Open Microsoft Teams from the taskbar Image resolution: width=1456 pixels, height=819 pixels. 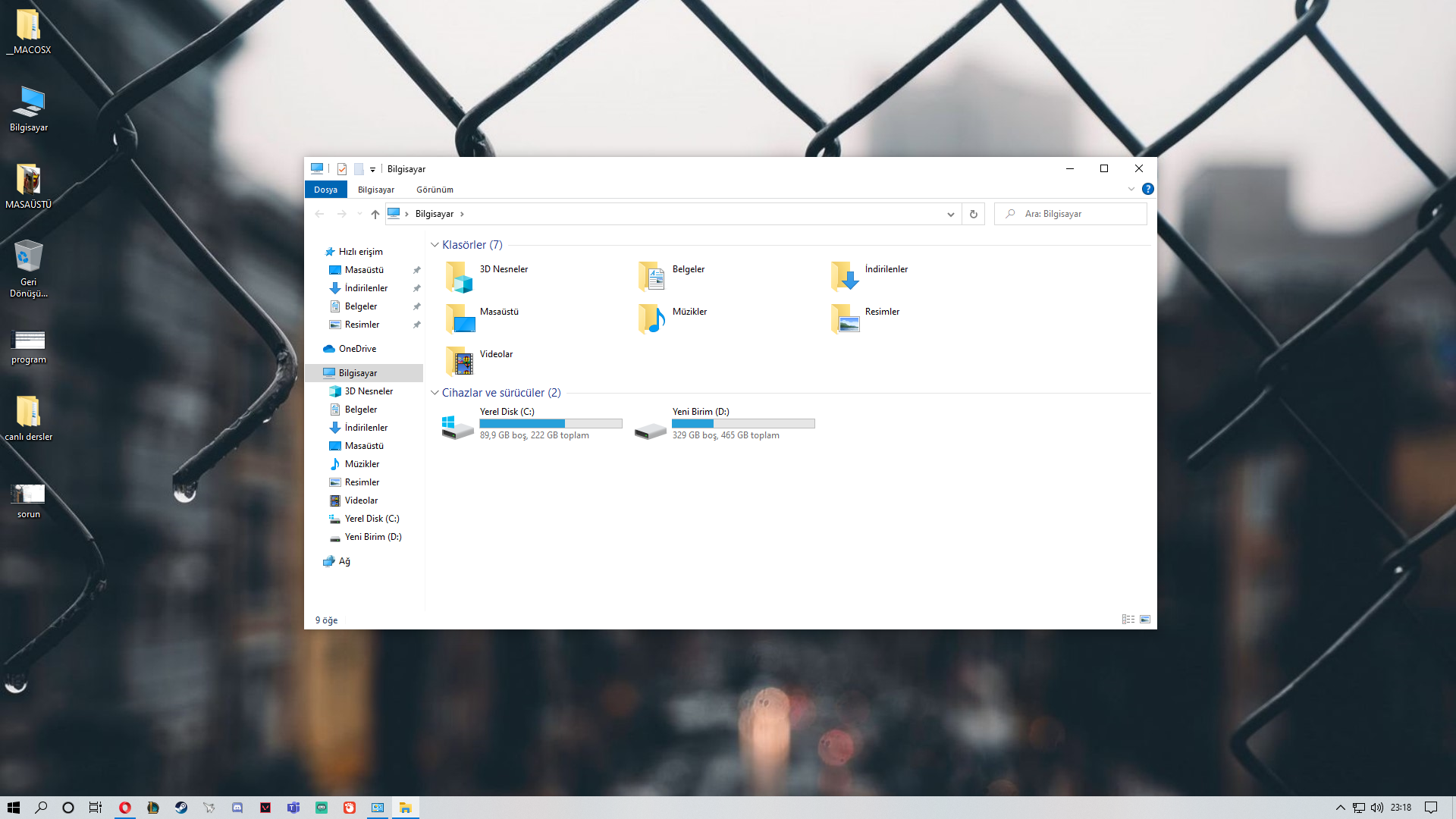click(x=293, y=808)
